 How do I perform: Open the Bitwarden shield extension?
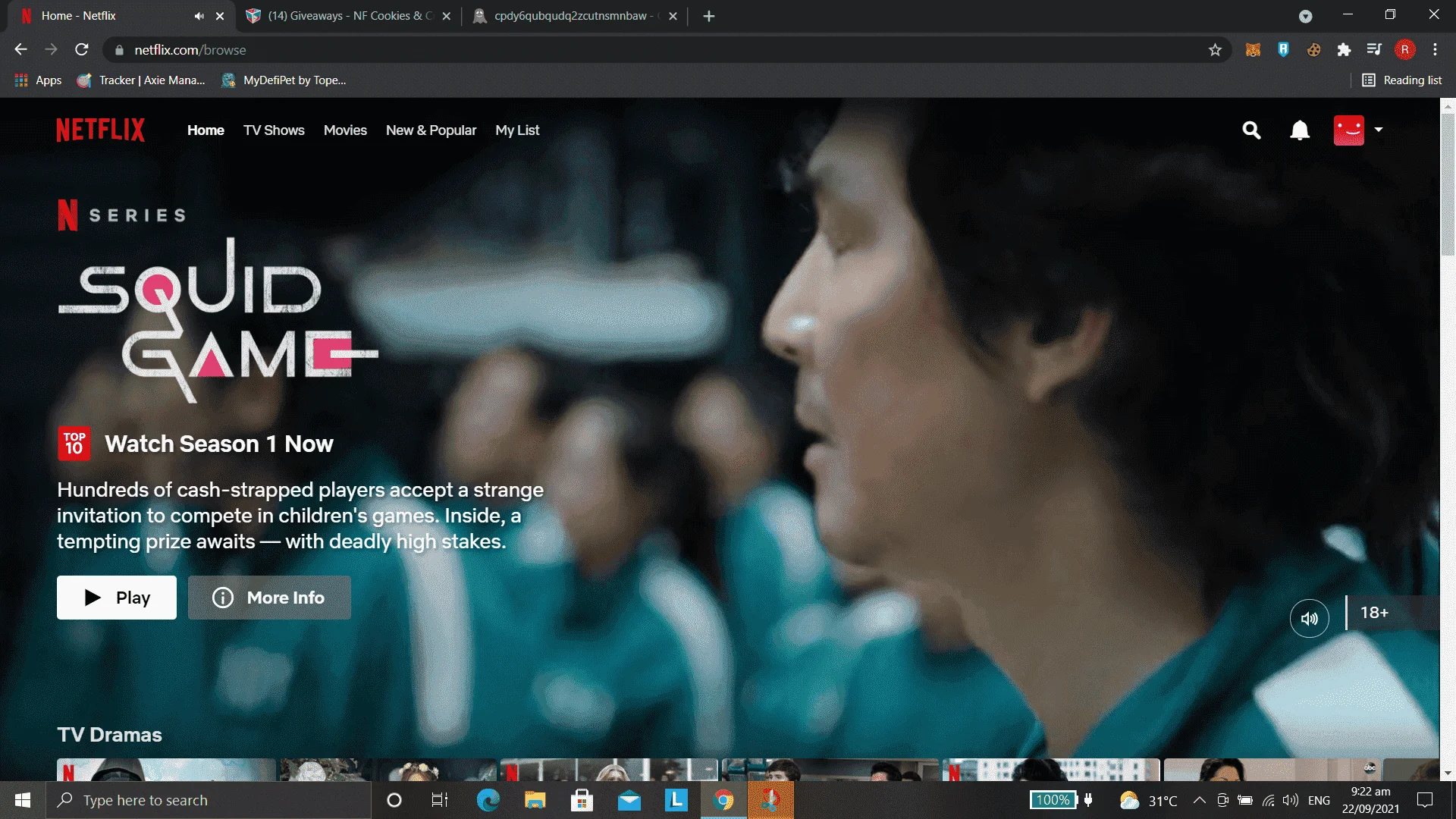tap(1283, 50)
